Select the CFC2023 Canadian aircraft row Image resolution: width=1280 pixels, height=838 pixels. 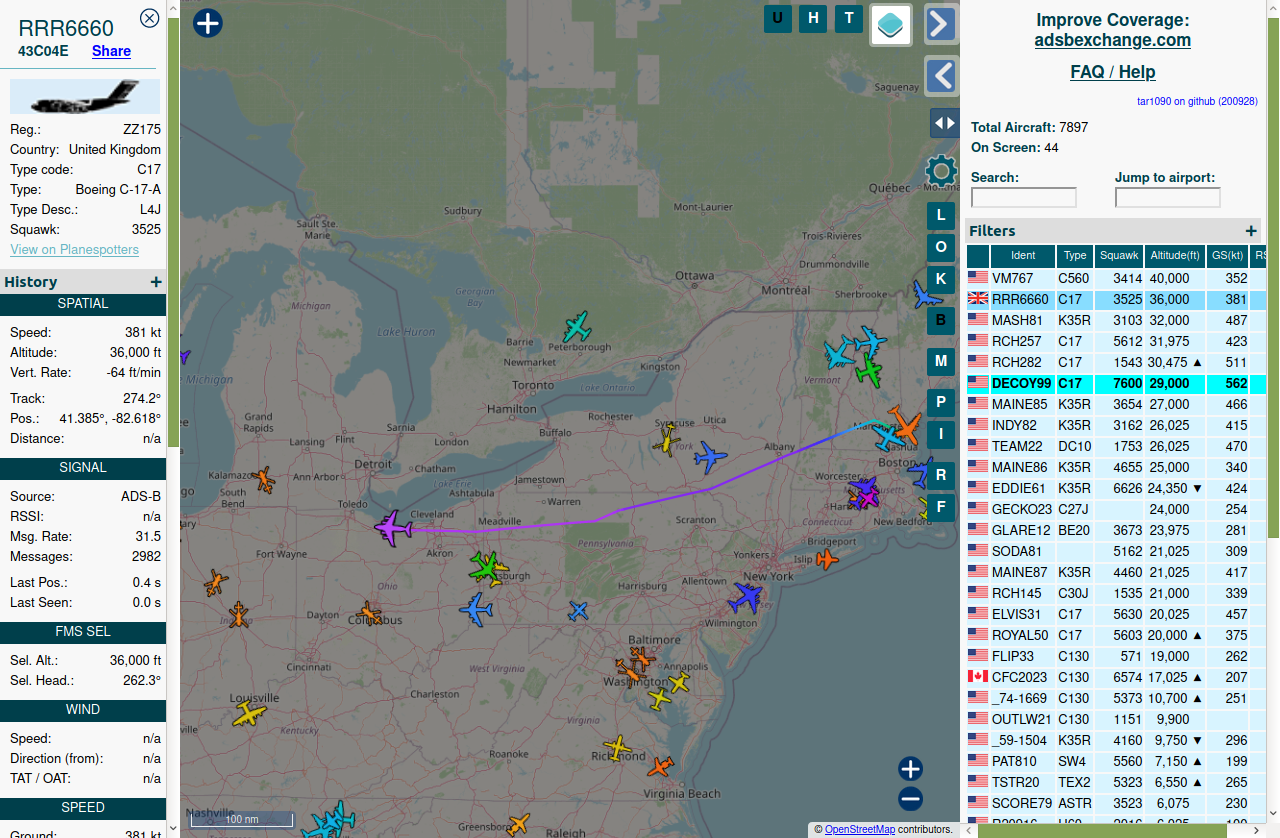pos(1116,677)
